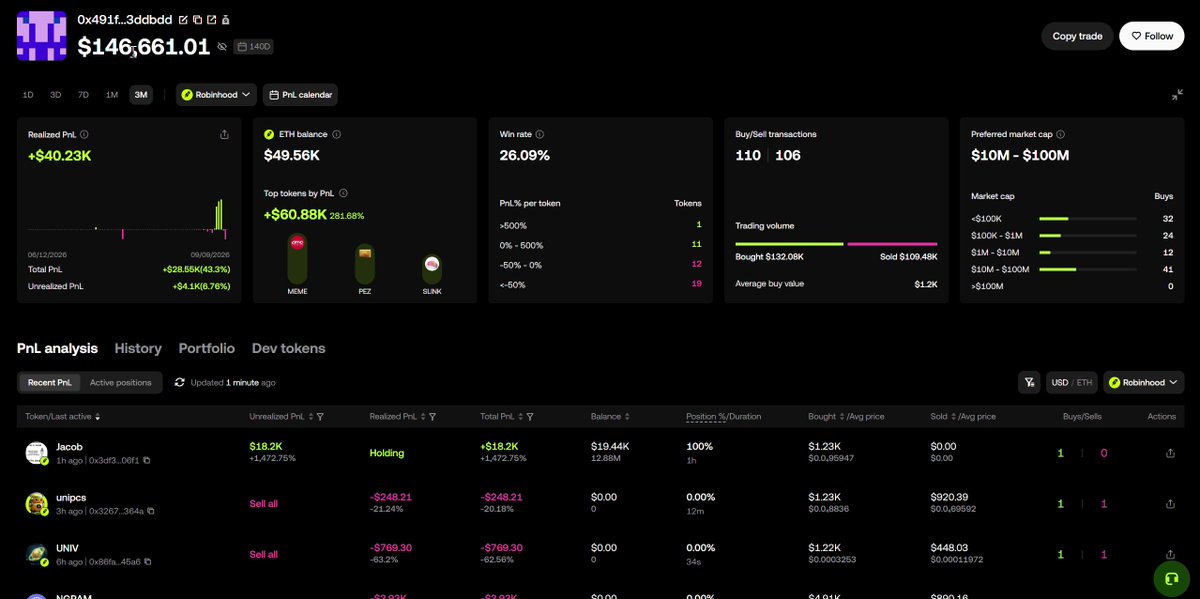The height and width of the screenshot is (599, 1200).
Task: Open Robinhood chain dropdown near time ranges
Action: [217, 95]
